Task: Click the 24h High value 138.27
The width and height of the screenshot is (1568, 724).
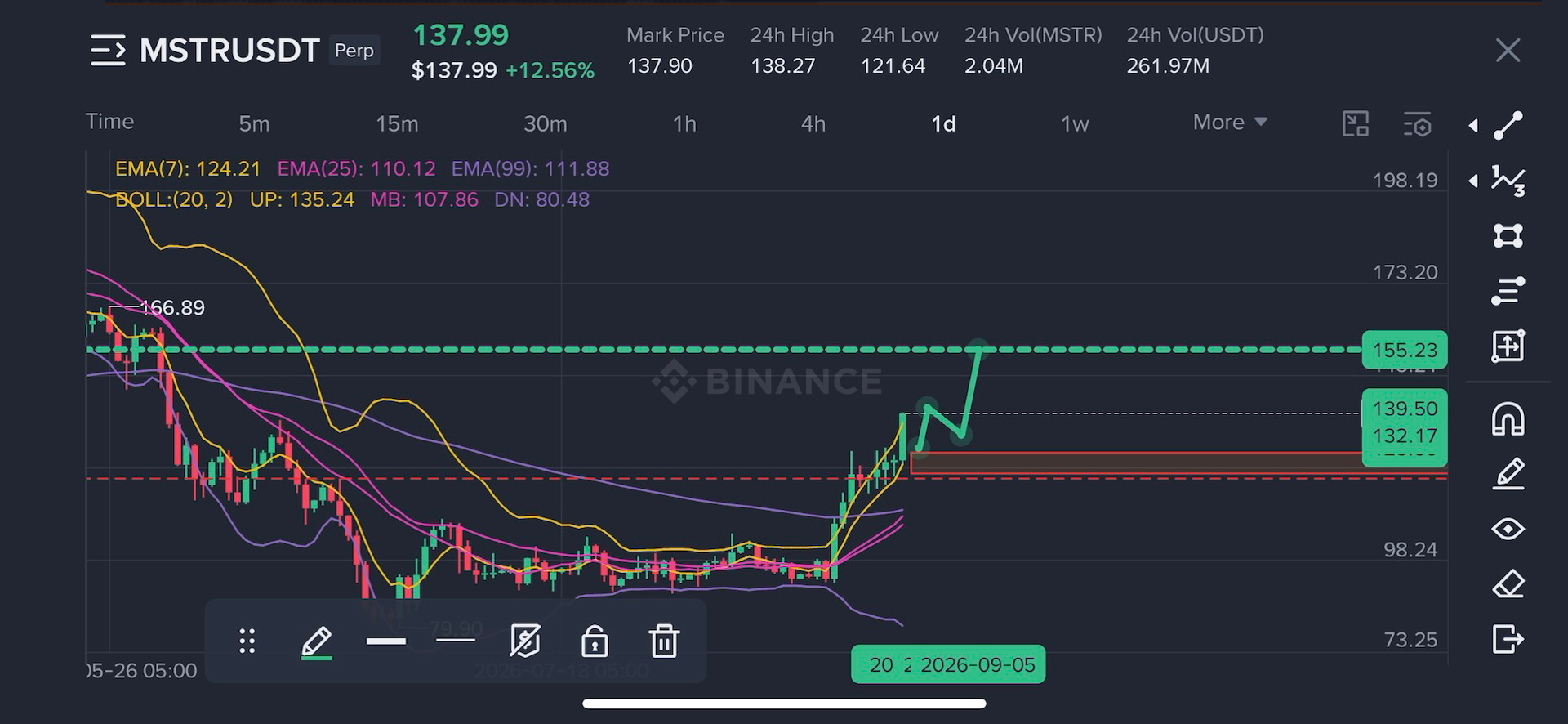Action: [782, 65]
